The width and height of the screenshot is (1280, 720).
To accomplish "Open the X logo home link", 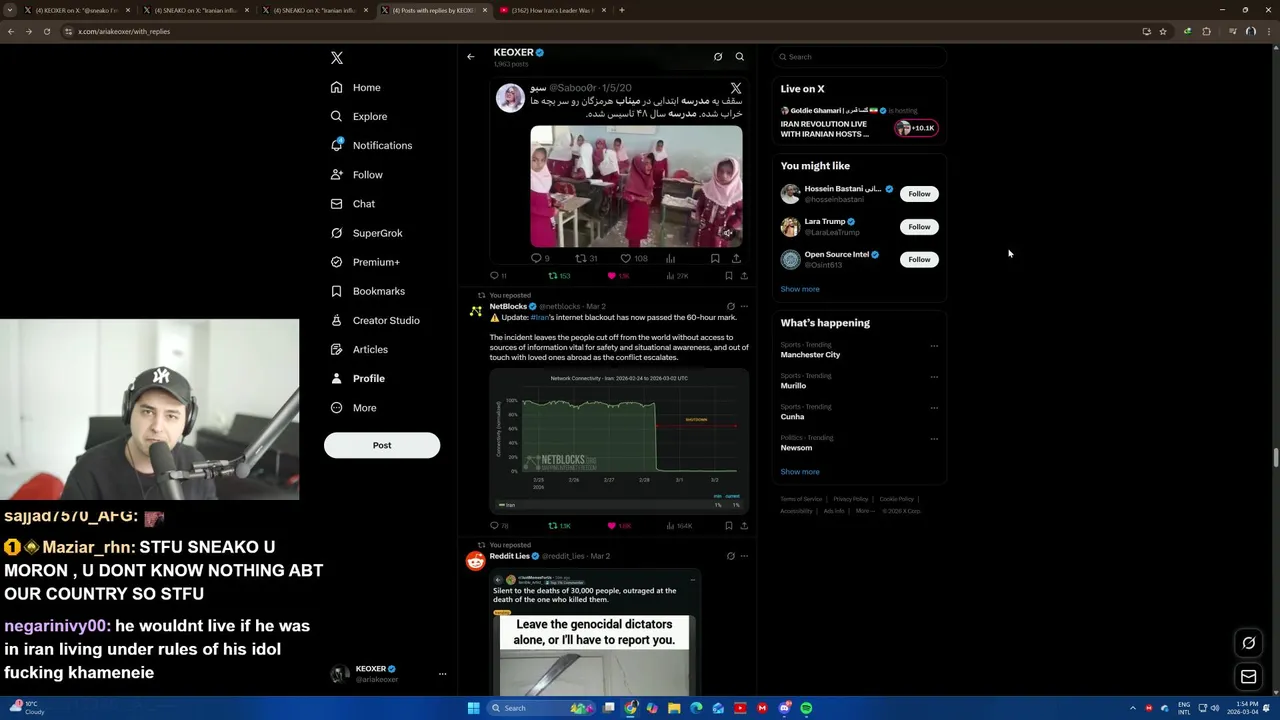I will pos(337,58).
